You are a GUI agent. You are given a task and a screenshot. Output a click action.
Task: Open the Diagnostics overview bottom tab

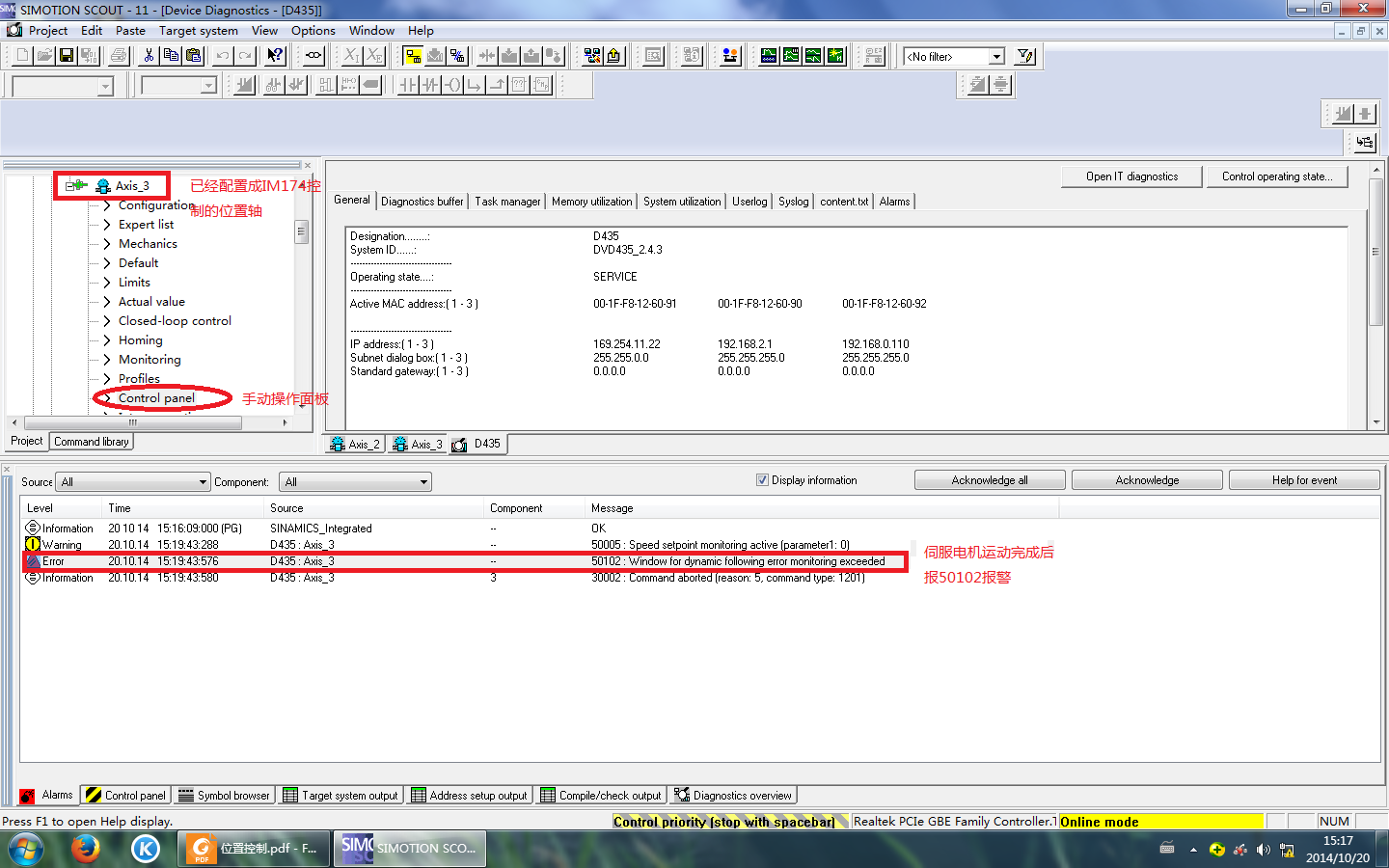[734, 796]
